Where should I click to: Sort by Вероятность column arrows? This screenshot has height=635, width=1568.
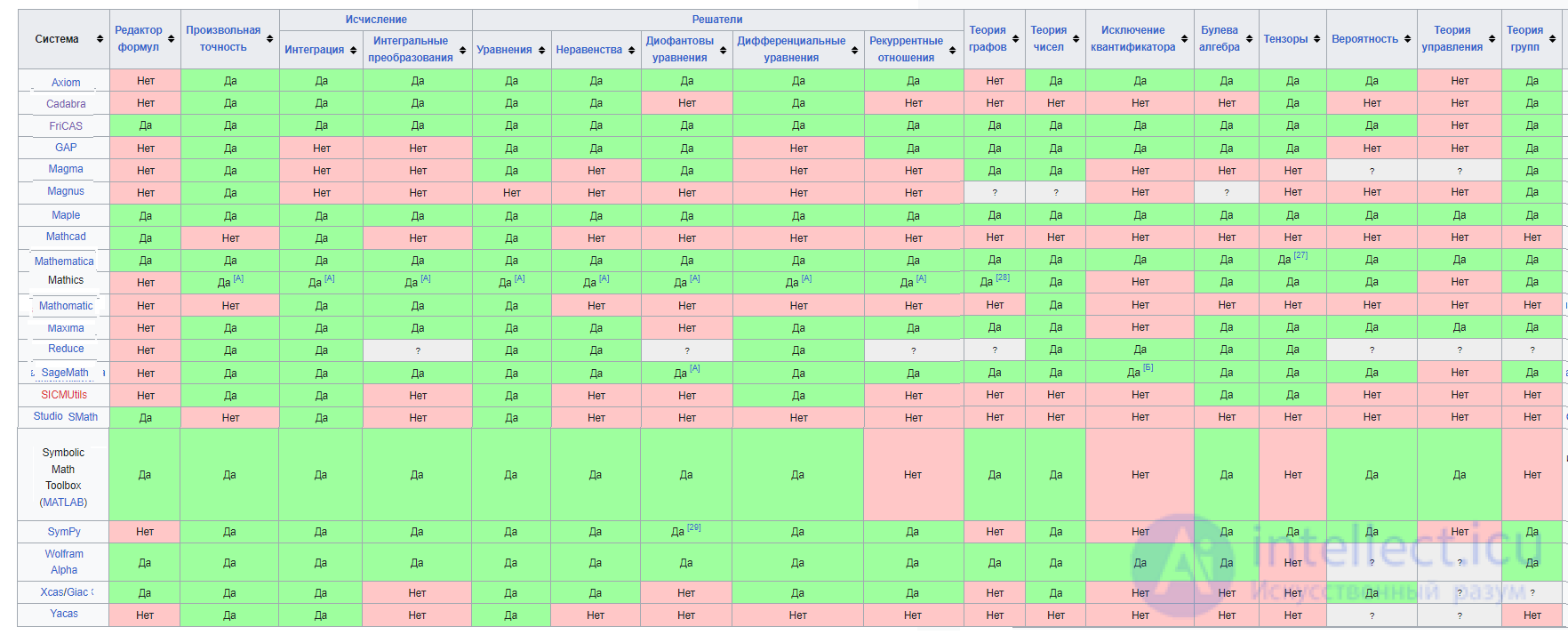click(x=1408, y=39)
